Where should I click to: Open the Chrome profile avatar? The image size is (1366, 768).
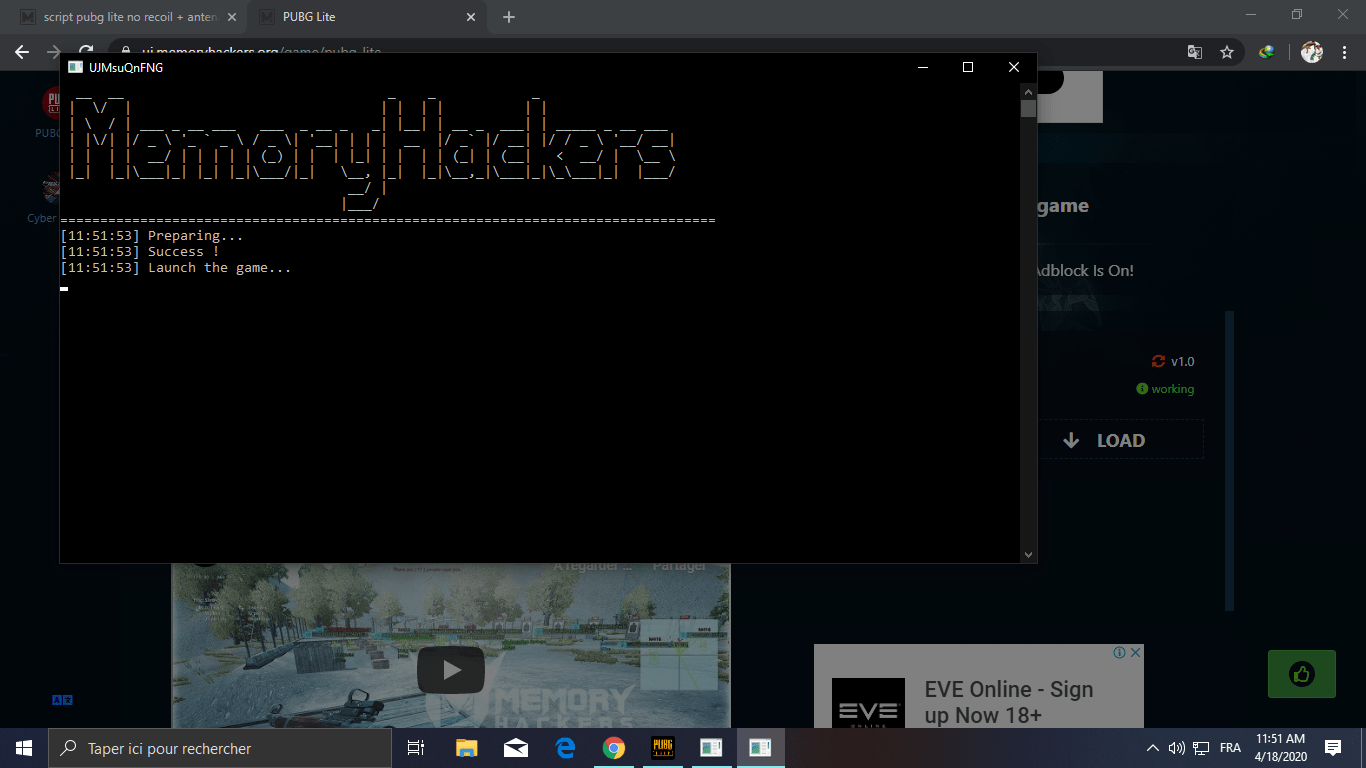[1312, 52]
